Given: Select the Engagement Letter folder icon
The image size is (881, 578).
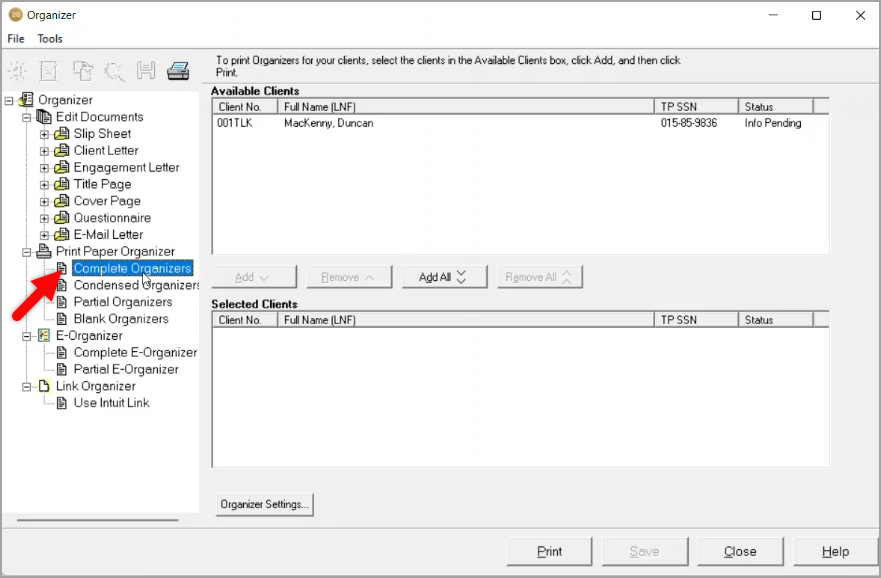Looking at the screenshot, I should [62, 167].
